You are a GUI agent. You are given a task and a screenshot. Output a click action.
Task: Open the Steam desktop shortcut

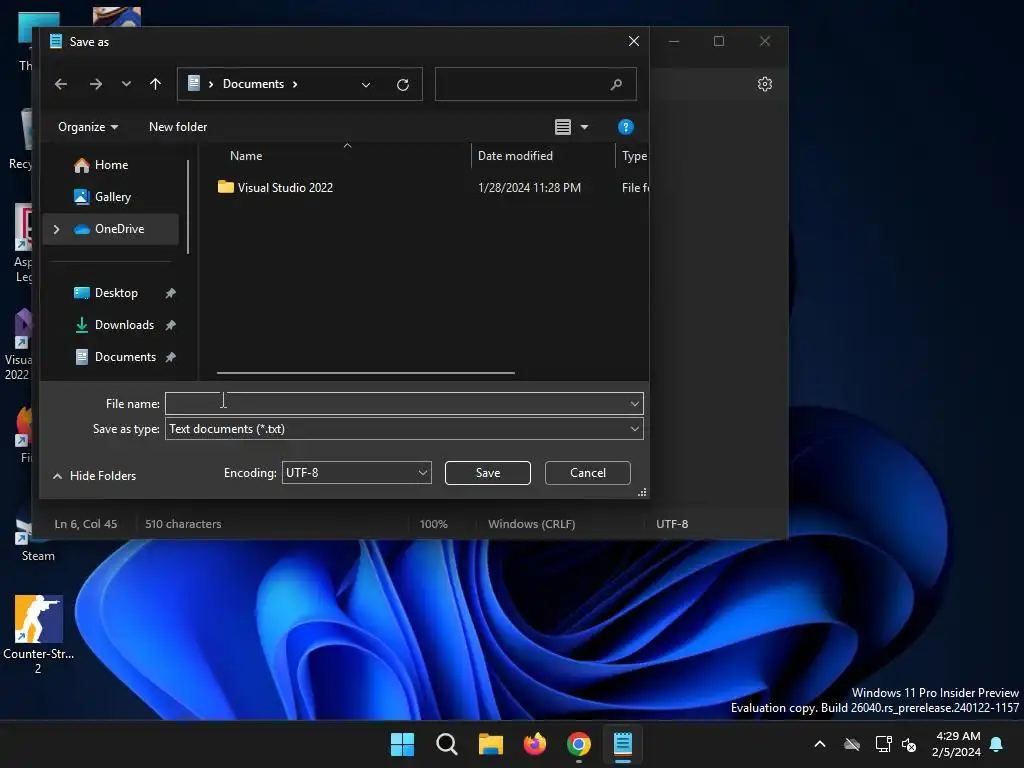pos(38,539)
